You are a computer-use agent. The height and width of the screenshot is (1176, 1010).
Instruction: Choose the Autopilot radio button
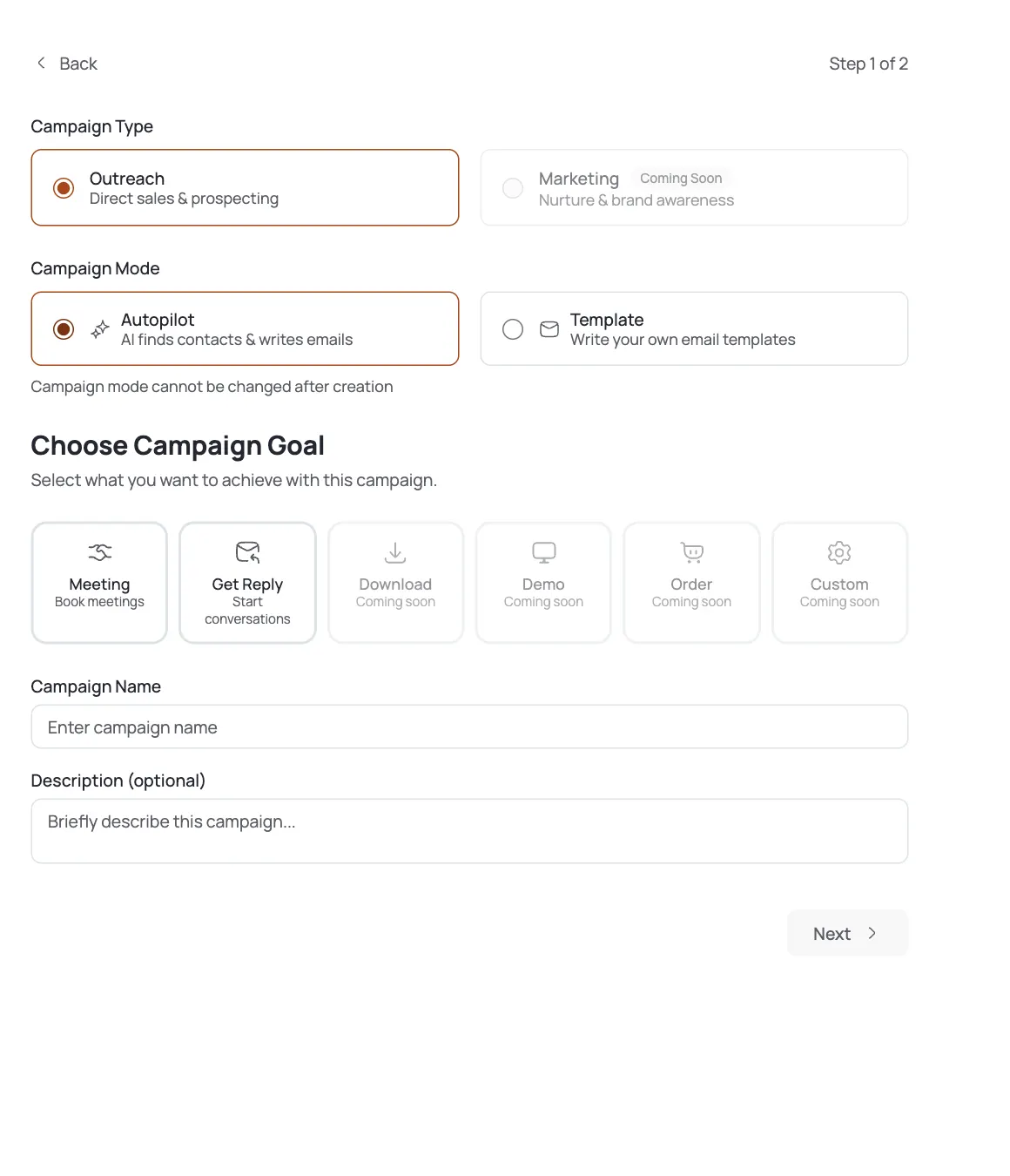pyautogui.click(x=64, y=329)
